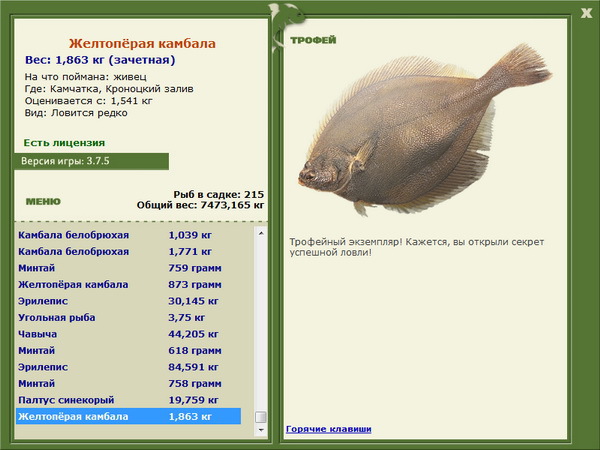Click the Есть лицензия label
This screenshot has height=450, width=600.
[64, 143]
